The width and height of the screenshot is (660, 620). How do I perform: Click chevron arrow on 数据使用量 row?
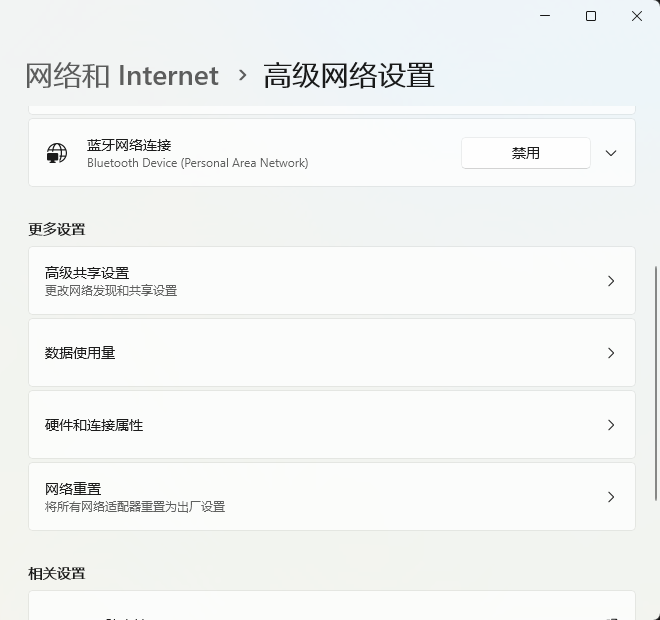tap(612, 353)
